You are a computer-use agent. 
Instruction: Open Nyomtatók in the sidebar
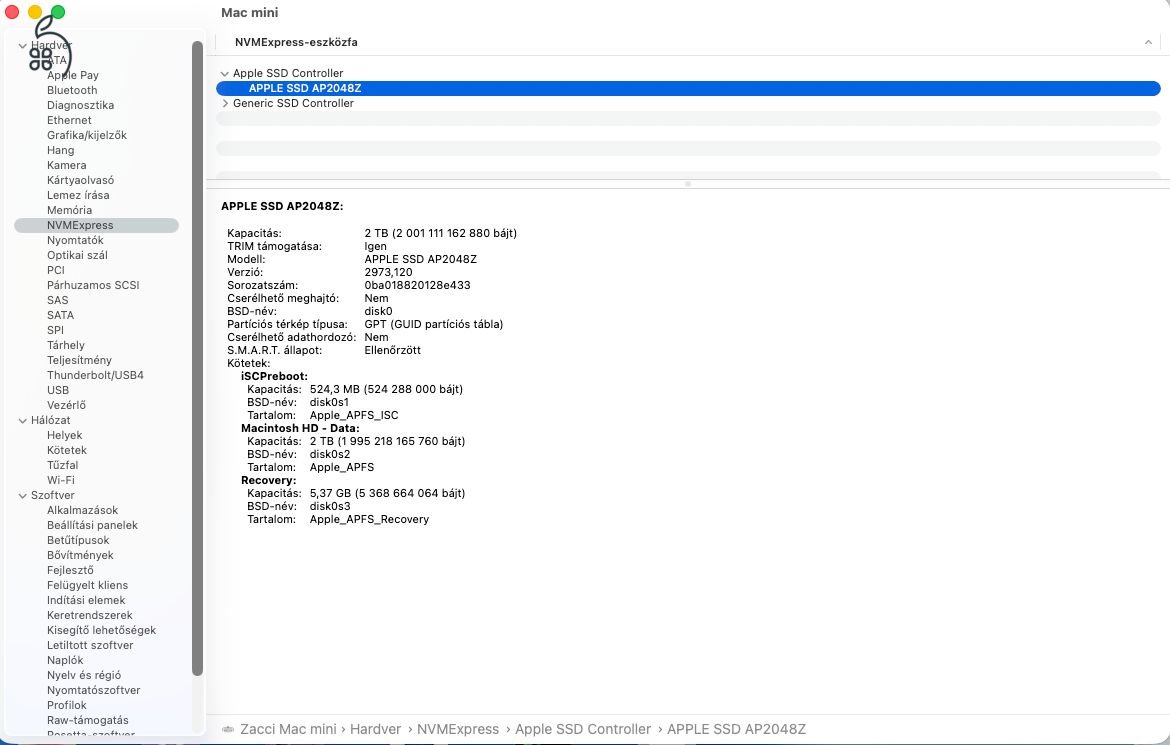[75, 240]
